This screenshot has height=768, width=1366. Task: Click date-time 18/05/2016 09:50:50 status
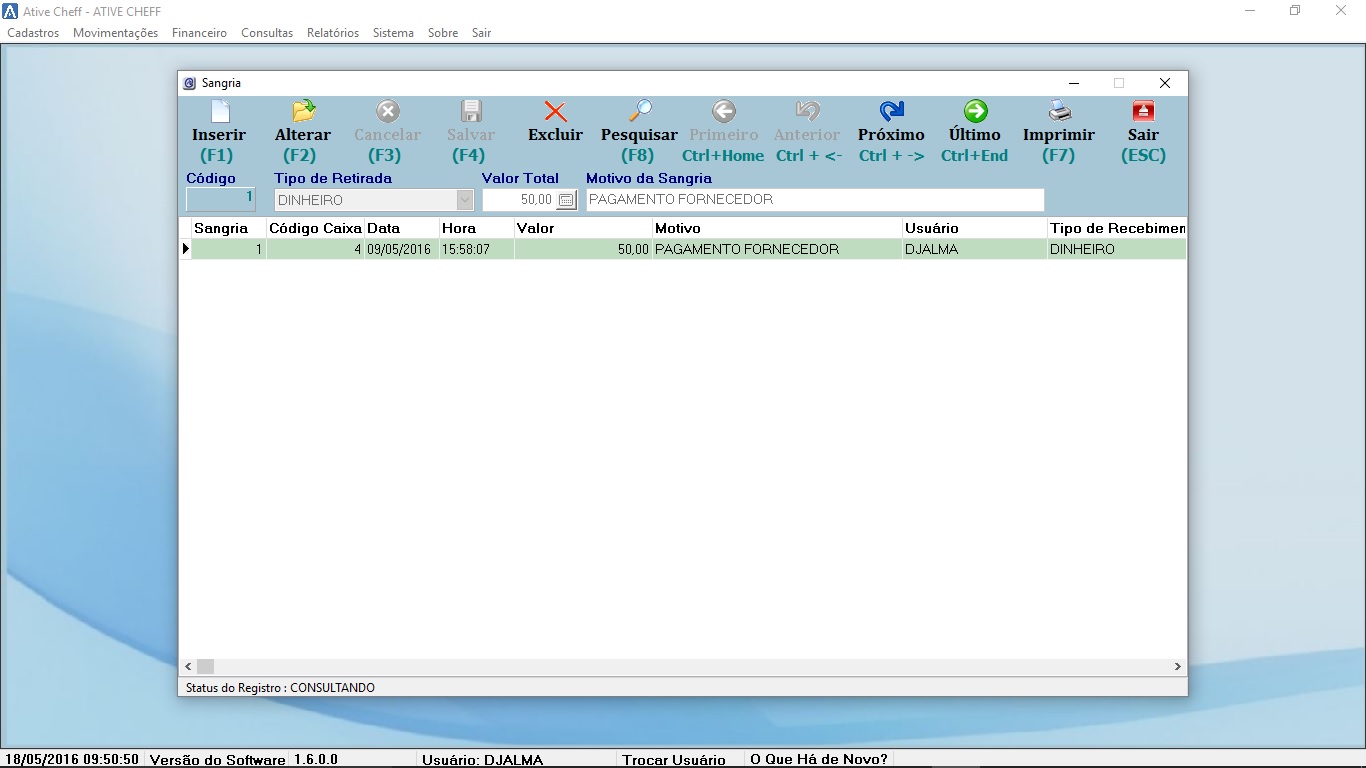click(x=70, y=760)
